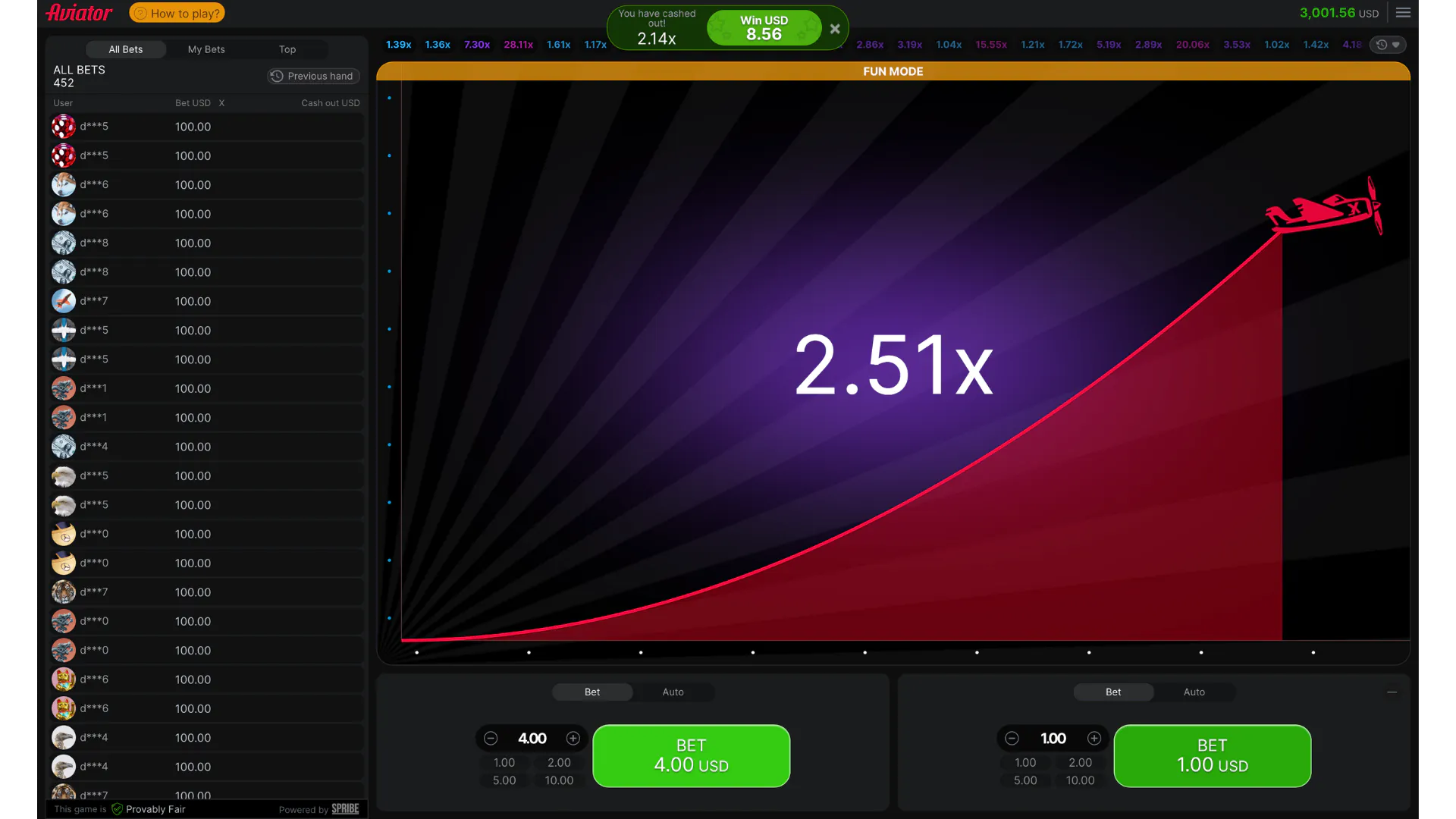Switch to the My Bets tab
1456x819 pixels.
click(206, 49)
